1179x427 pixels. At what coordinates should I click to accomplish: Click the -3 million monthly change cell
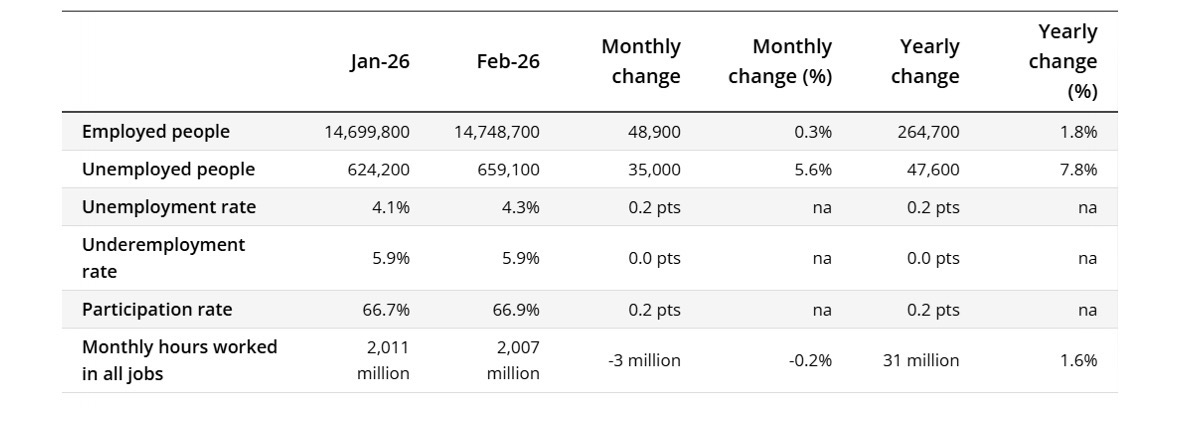(x=644, y=360)
